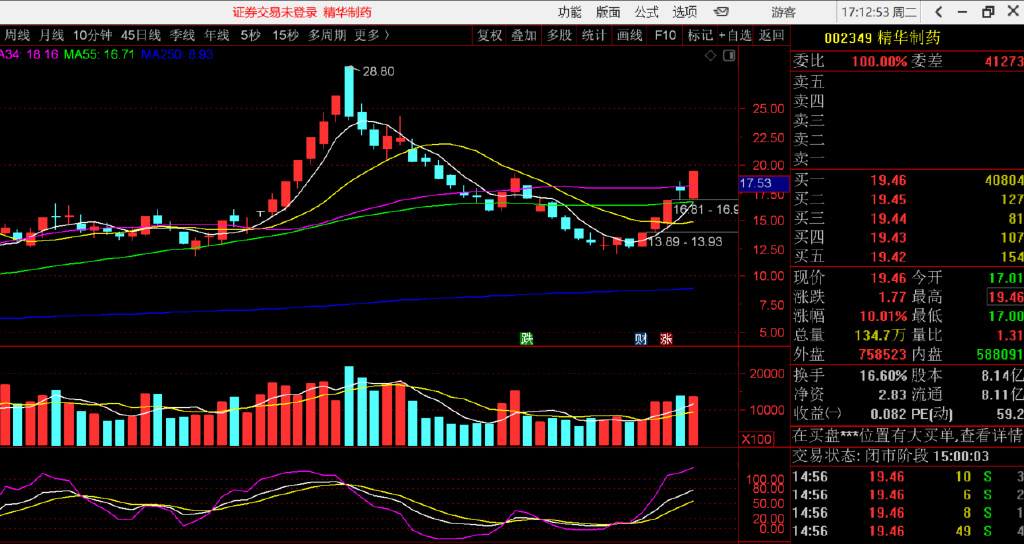Open the 功能 function menu
Image resolution: width=1024 pixels, height=544 pixels.
click(569, 12)
